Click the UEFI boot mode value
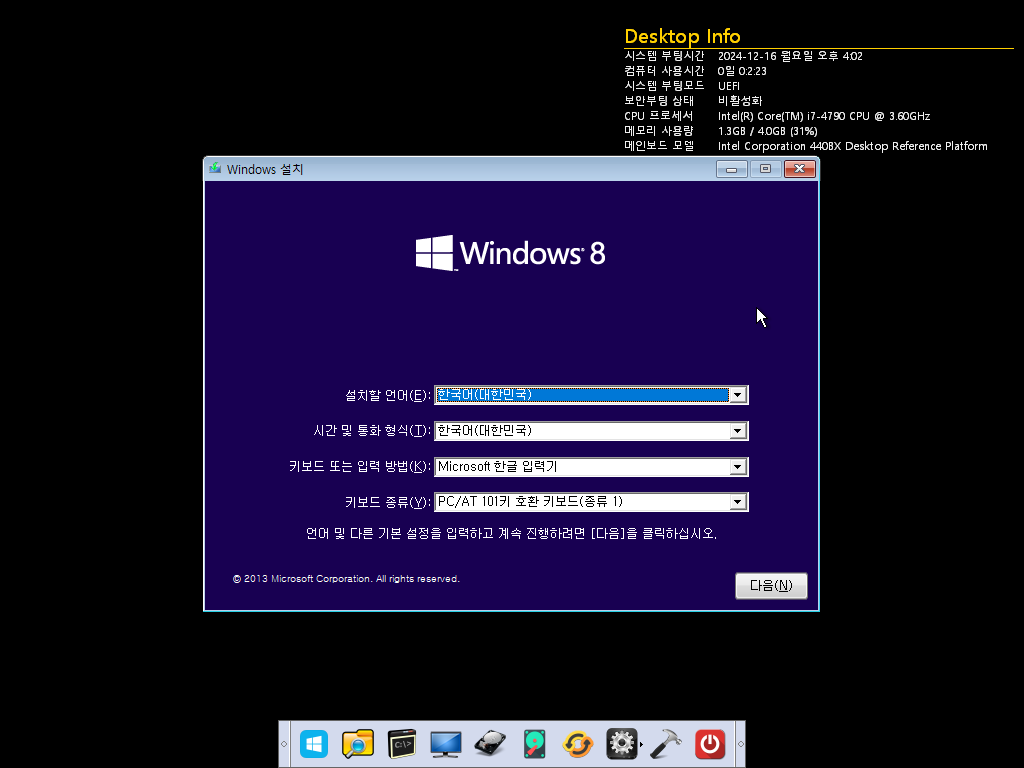This screenshot has width=1024, height=768. [729, 86]
